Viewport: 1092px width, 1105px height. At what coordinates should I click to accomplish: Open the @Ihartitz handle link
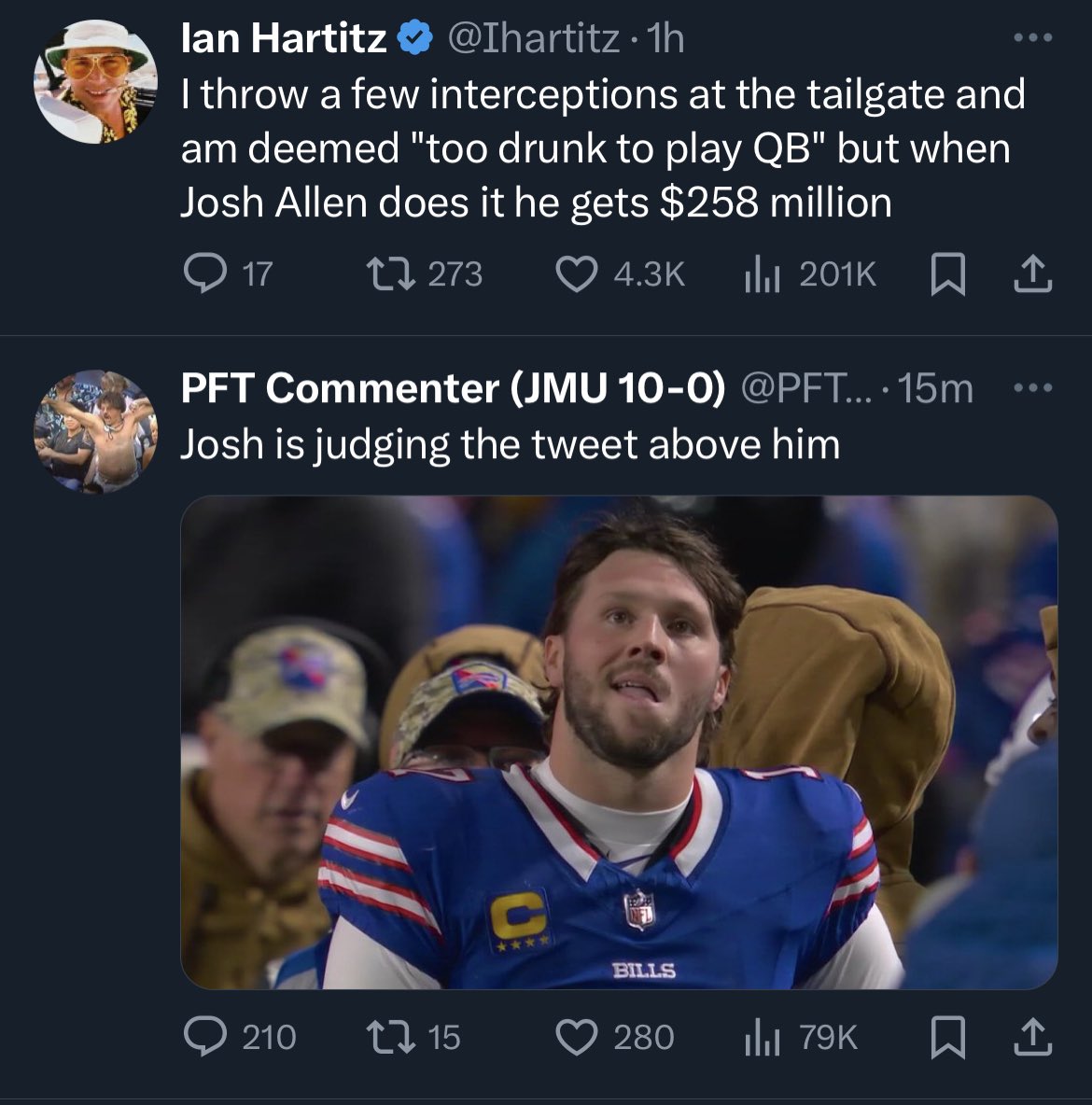pos(534,38)
